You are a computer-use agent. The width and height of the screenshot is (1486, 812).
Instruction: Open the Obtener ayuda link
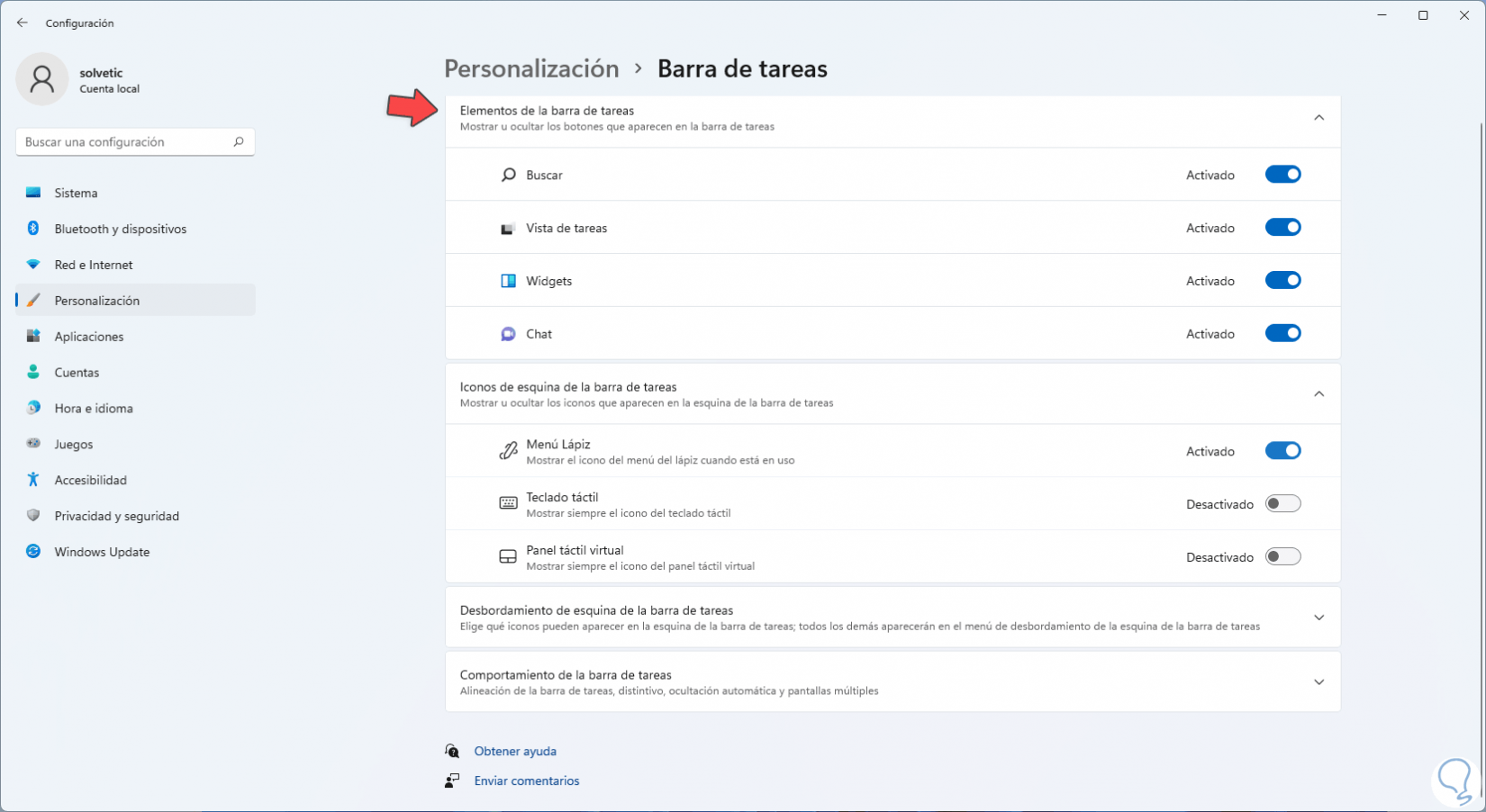[x=515, y=751]
